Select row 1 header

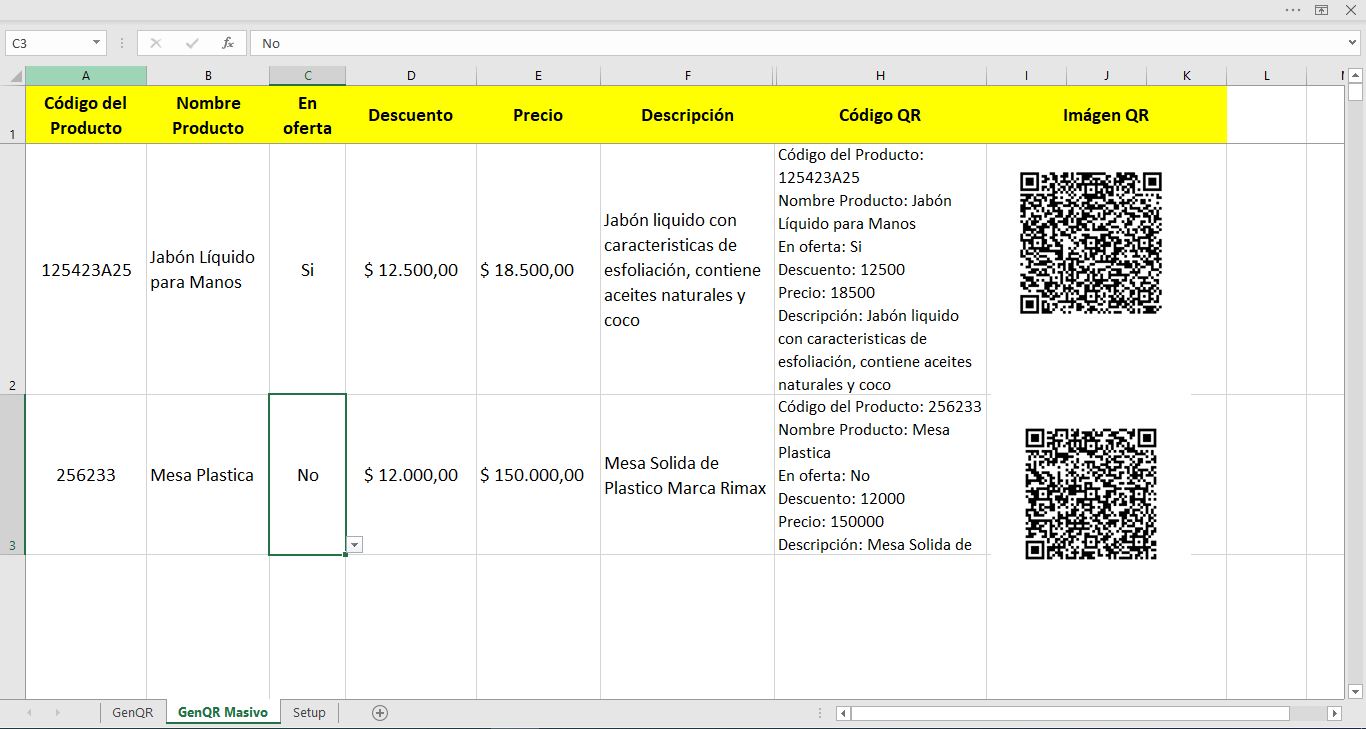pyautogui.click(x=12, y=114)
